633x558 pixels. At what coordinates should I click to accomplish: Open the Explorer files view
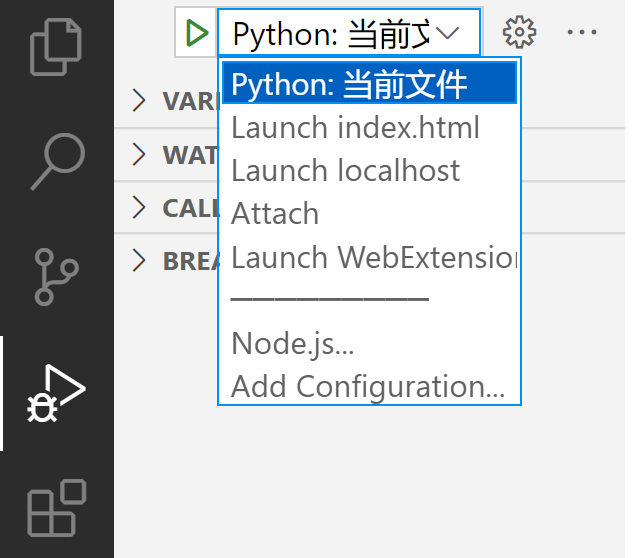click(x=56, y=47)
